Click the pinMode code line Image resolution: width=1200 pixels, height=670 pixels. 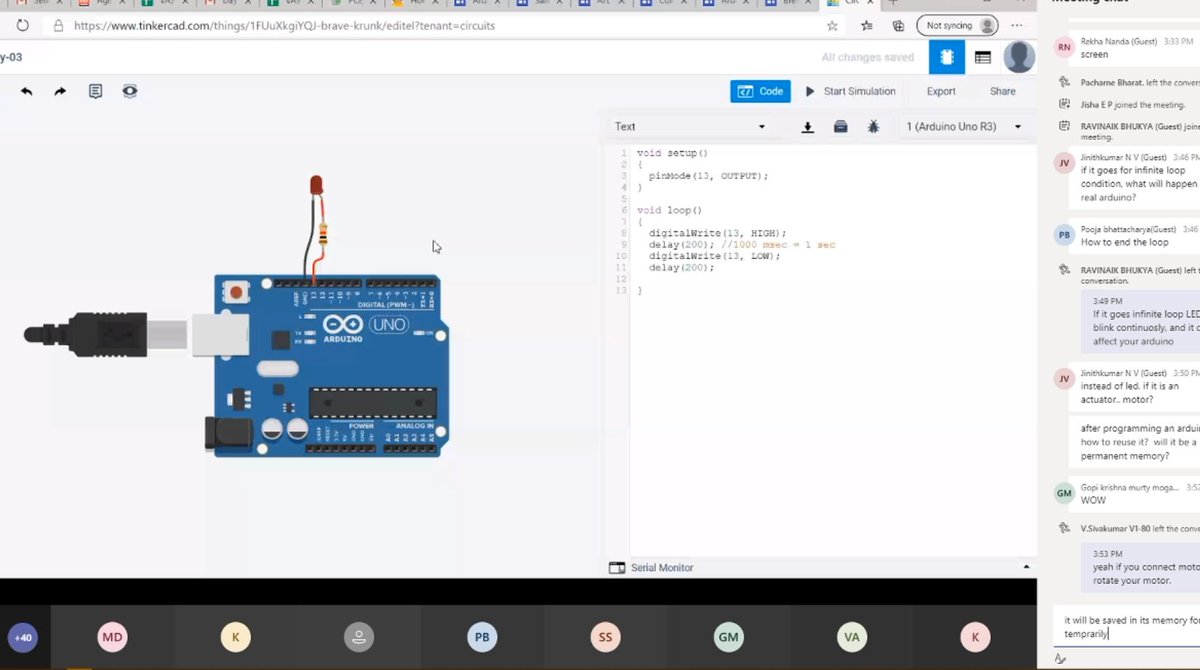coord(708,175)
